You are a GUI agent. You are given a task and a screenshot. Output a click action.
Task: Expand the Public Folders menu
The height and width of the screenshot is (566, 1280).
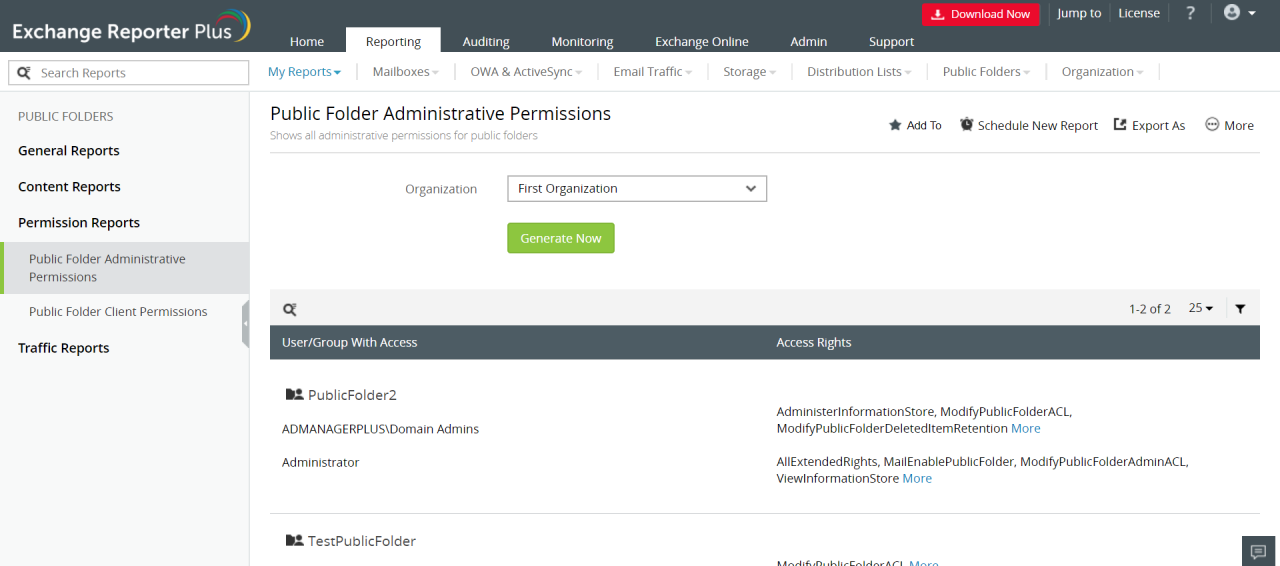pyautogui.click(x=987, y=72)
